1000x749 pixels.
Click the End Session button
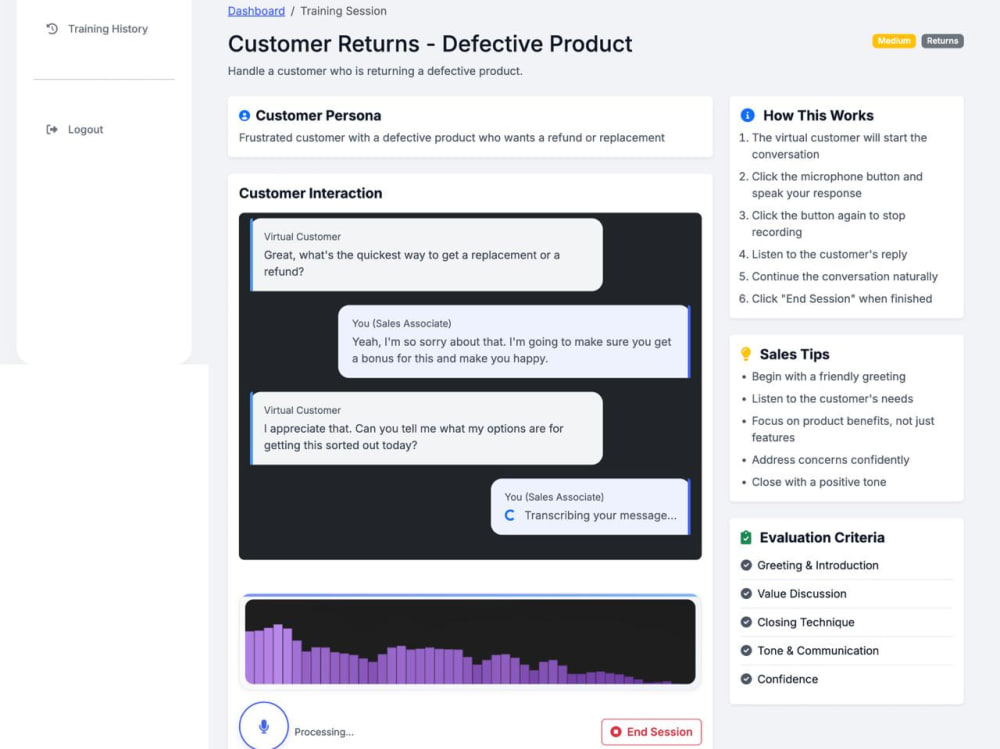(651, 732)
